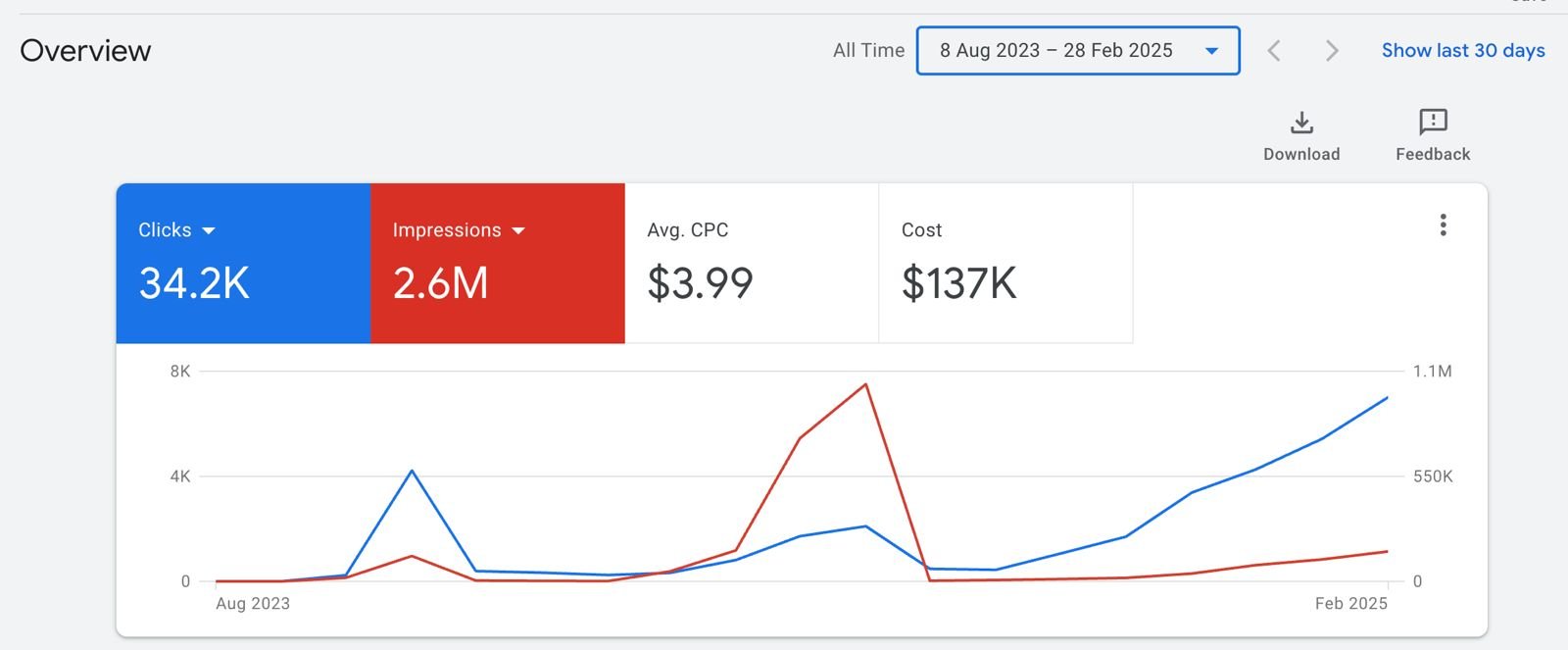Click the Show last 30 days link
The height and width of the screenshot is (650, 1568).
(1462, 51)
